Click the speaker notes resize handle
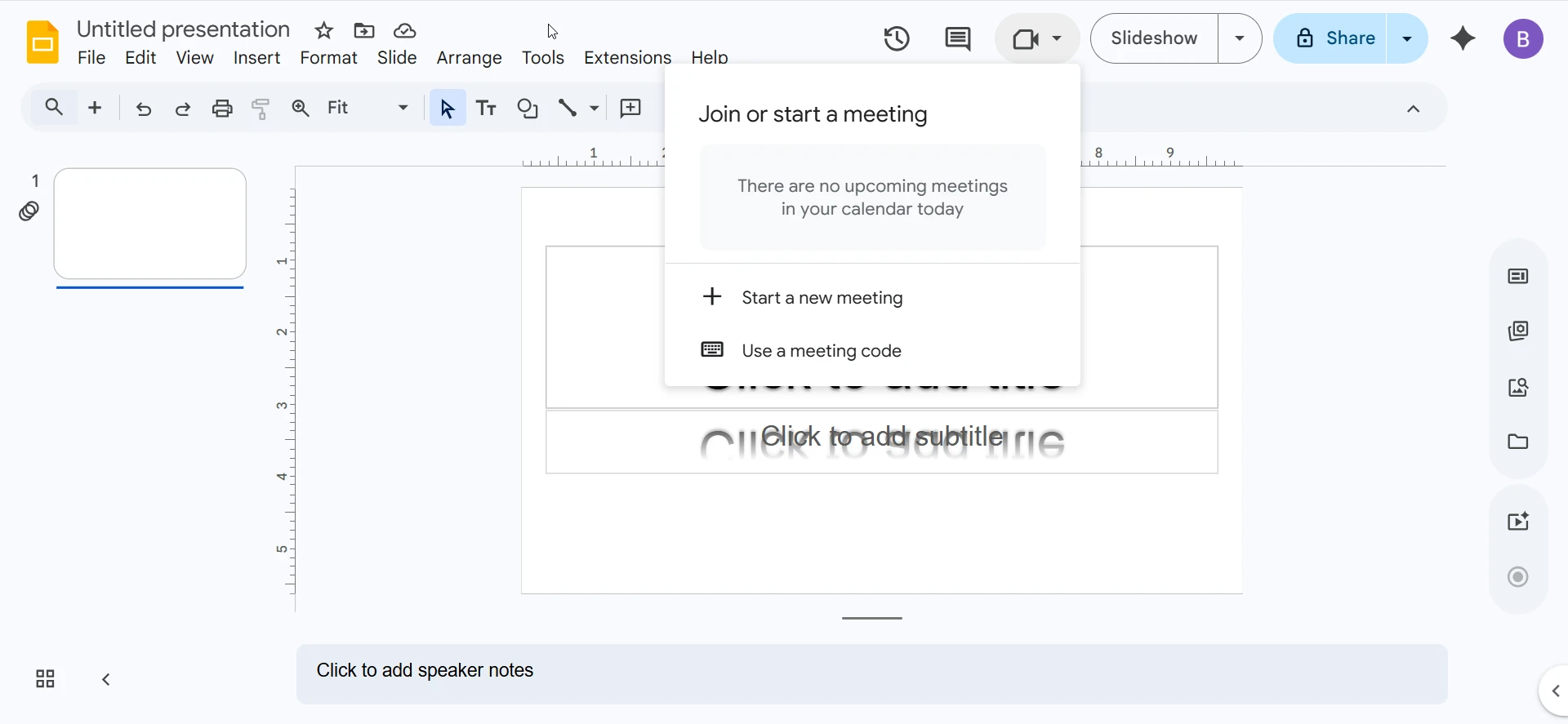 (x=872, y=618)
